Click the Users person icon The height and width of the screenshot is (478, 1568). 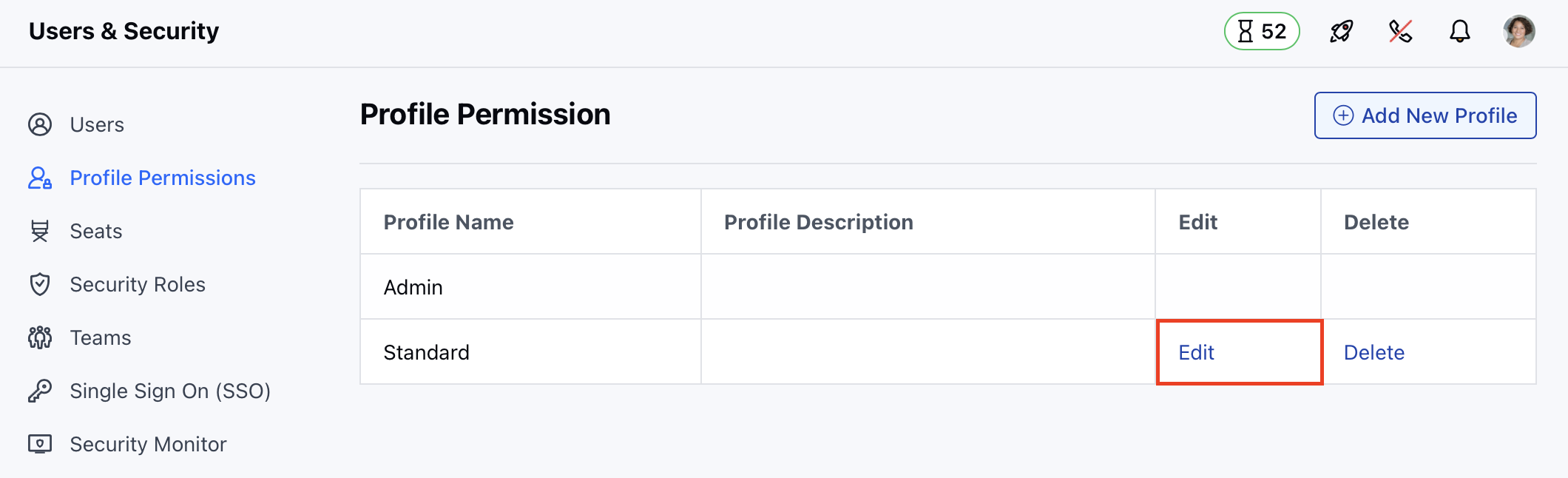click(40, 124)
